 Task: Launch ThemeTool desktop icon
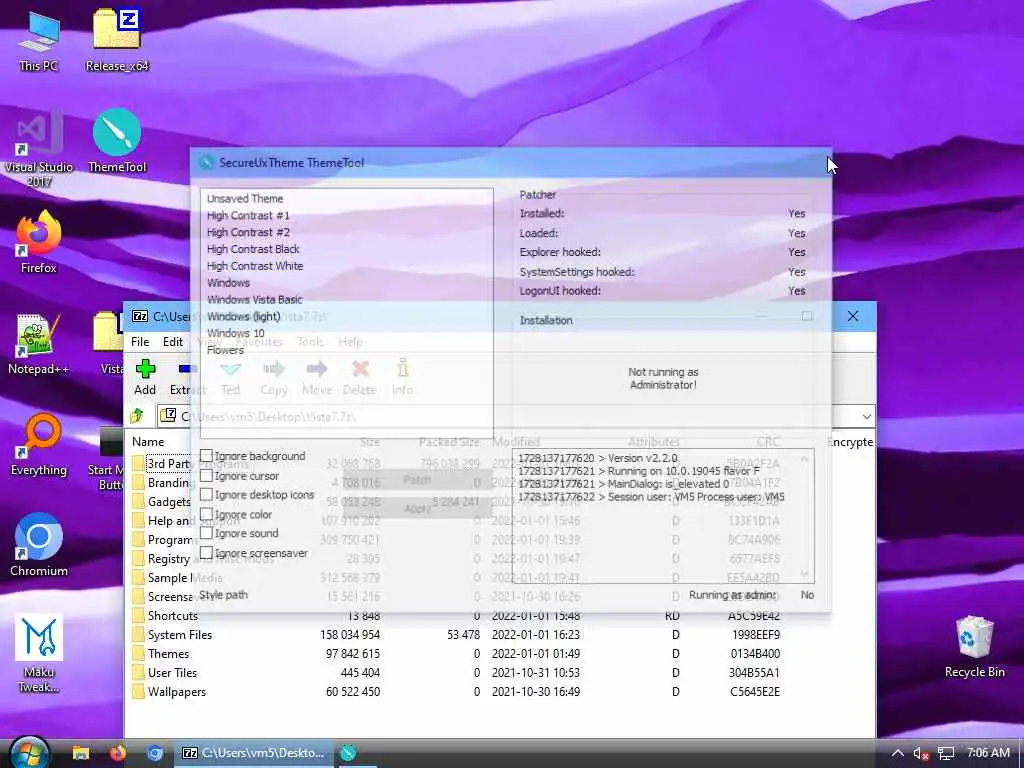(117, 140)
